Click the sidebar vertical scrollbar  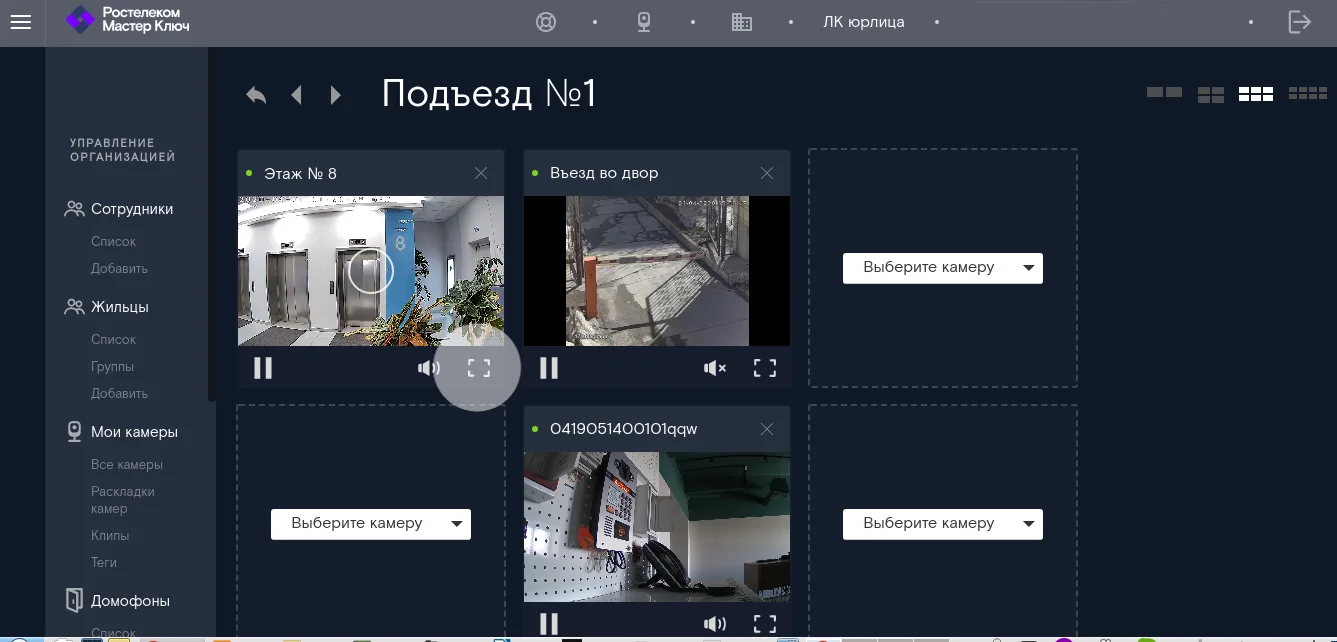click(211, 225)
